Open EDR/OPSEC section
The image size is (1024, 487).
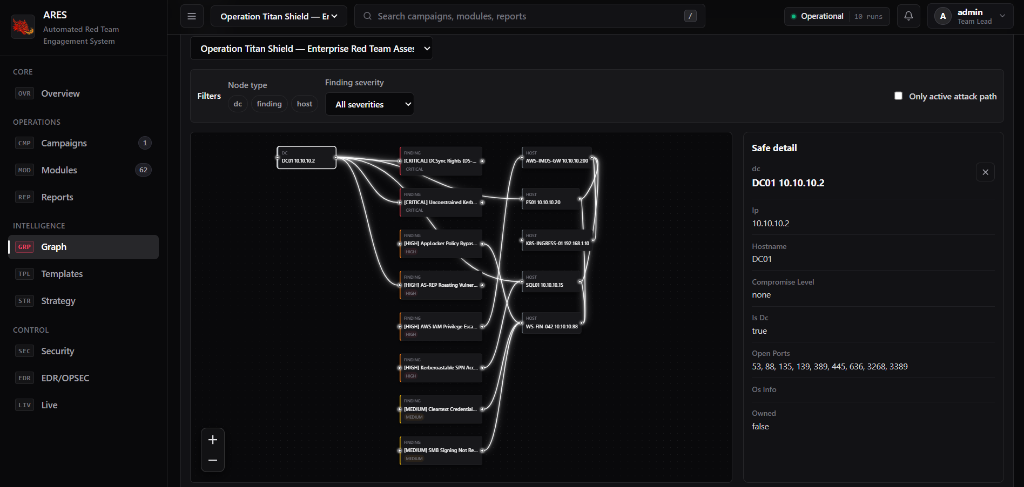tap(84, 378)
